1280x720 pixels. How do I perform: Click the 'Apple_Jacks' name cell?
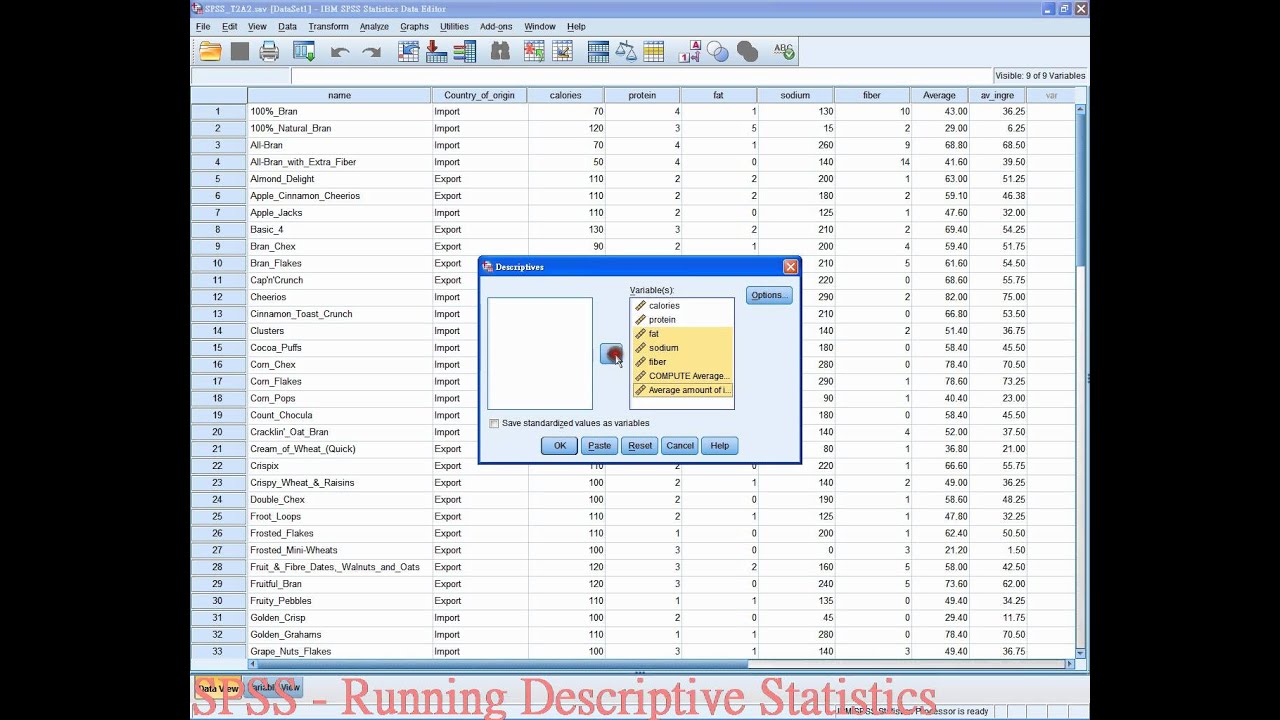(x=339, y=213)
